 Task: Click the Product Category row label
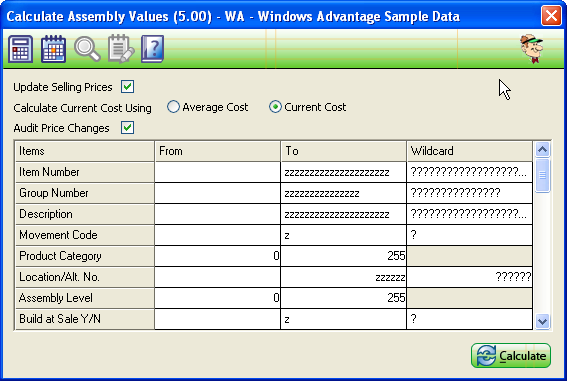coord(85,256)
